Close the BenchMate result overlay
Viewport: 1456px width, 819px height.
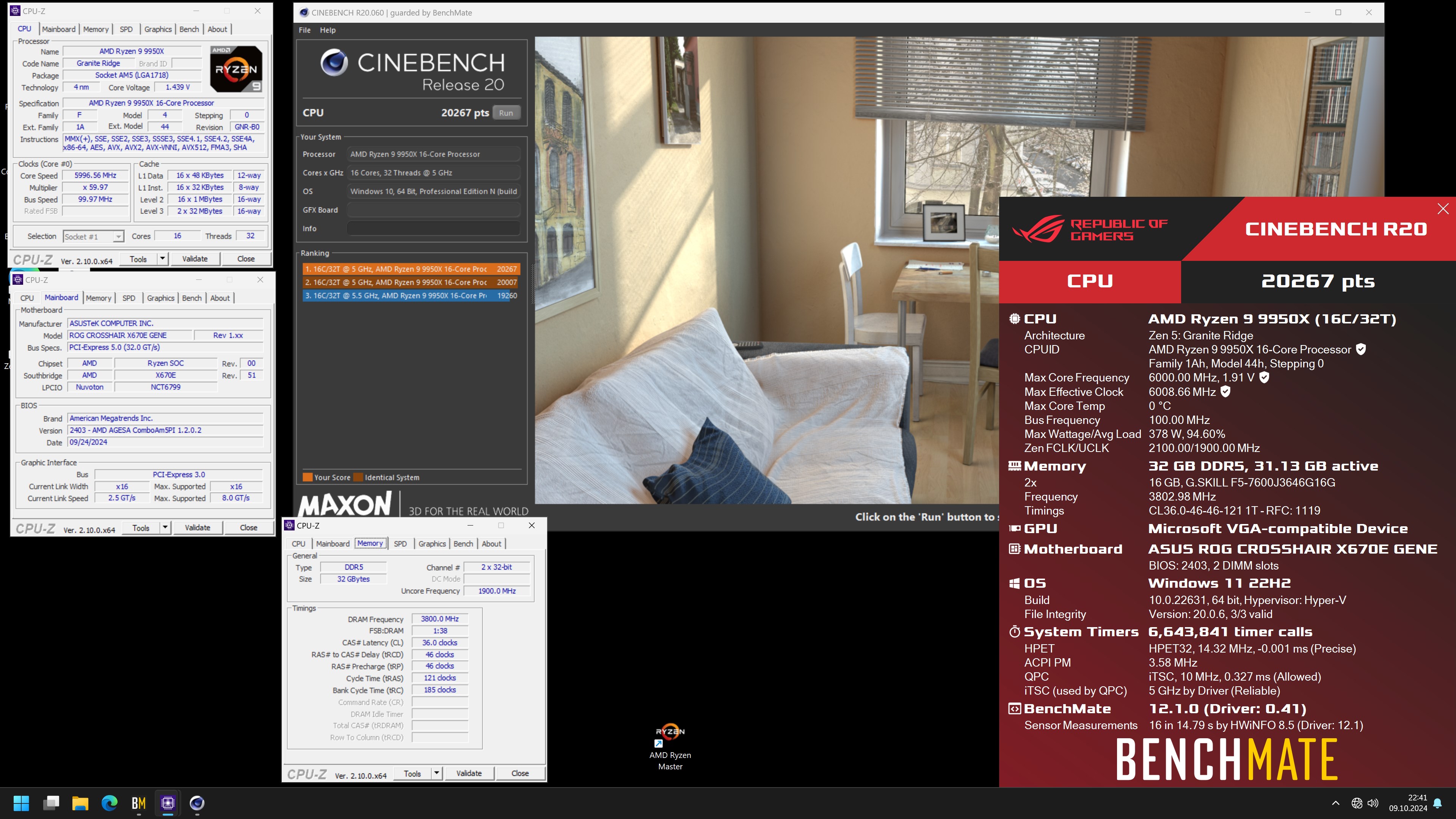click(1443, 209)
